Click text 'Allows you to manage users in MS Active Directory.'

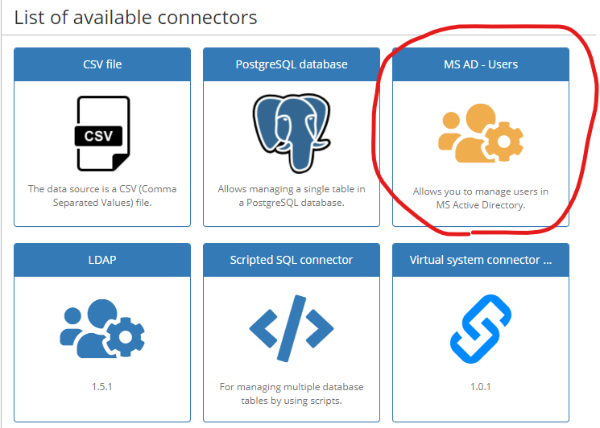pyautogui.click(x=481, y=198)
